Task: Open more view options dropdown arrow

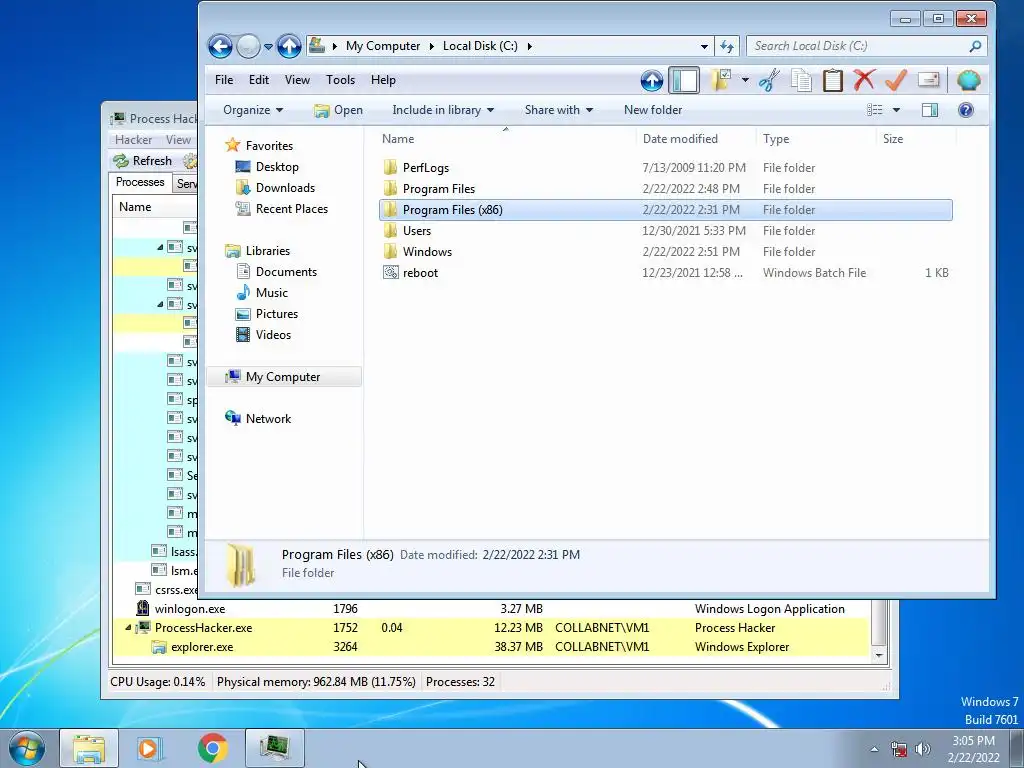Action: point(897,110)
